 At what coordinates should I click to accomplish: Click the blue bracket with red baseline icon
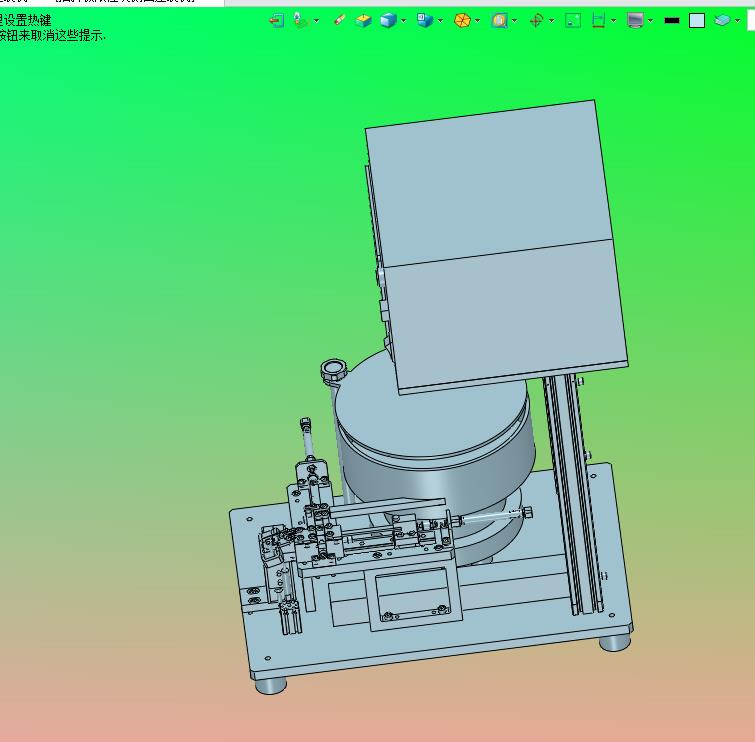pyautogui.click(x=599, y=21)
